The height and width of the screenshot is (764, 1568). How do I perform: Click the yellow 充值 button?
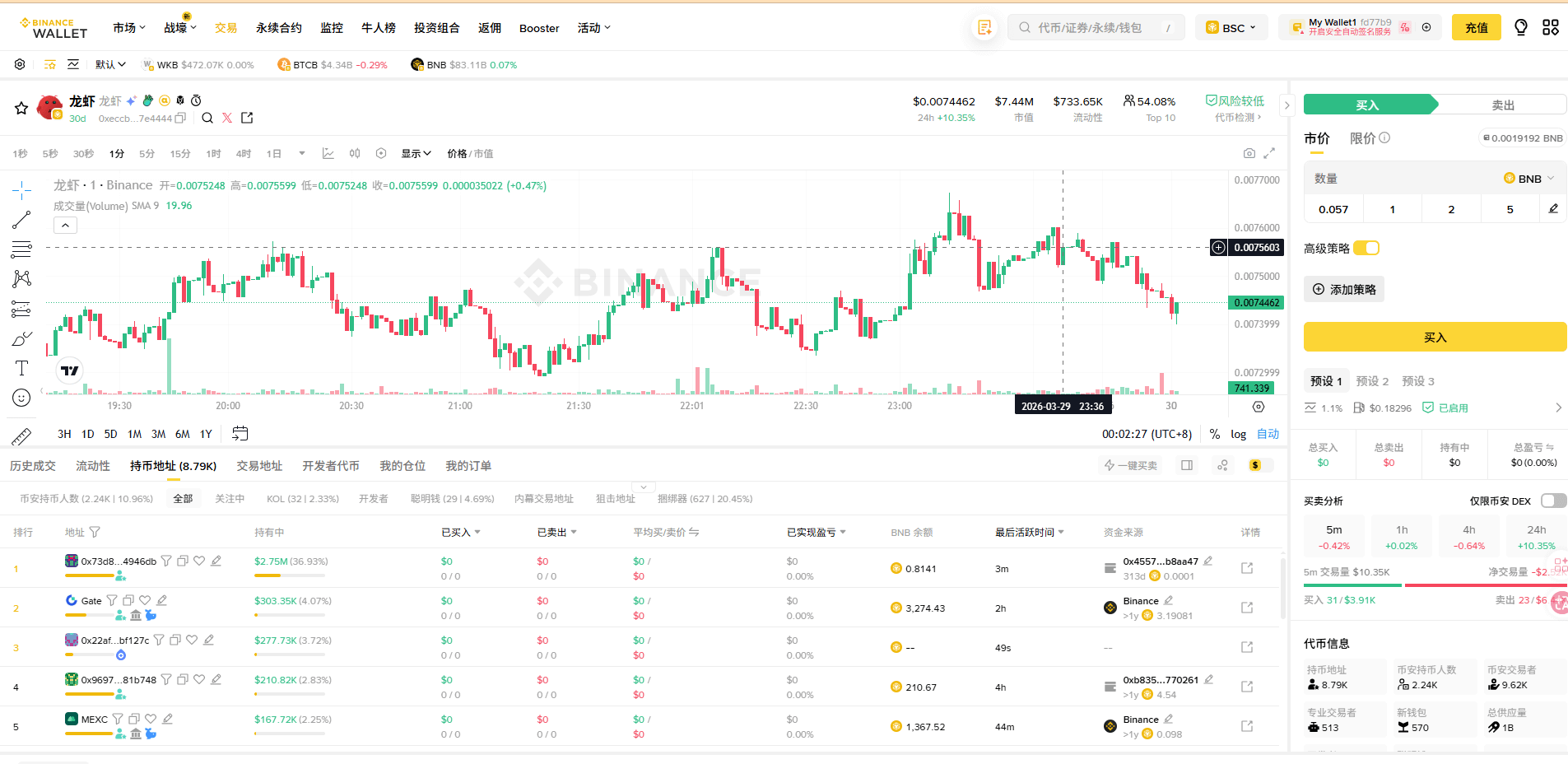tap(1477, 28)
